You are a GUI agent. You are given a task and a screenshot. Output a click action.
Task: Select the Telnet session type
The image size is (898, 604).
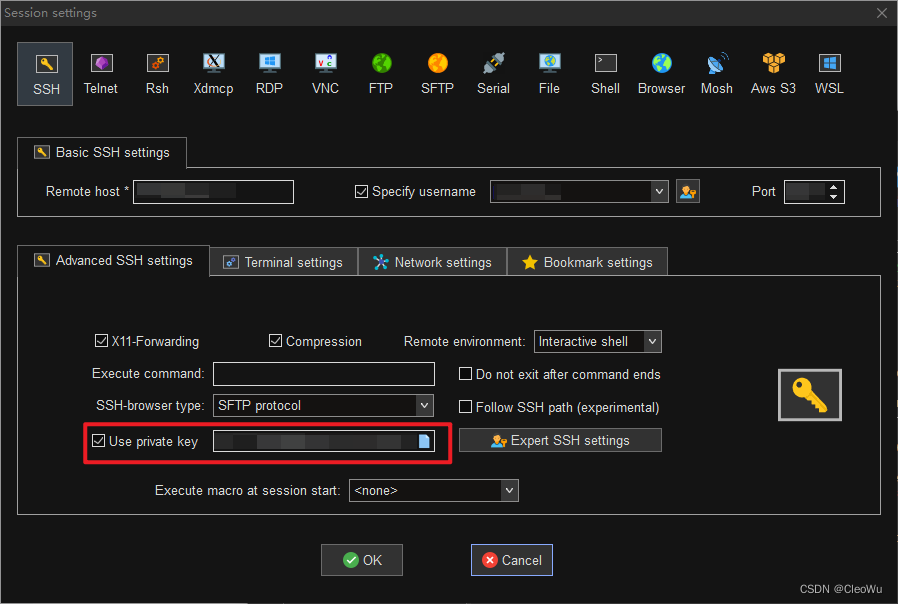click(x=100, y=74)
